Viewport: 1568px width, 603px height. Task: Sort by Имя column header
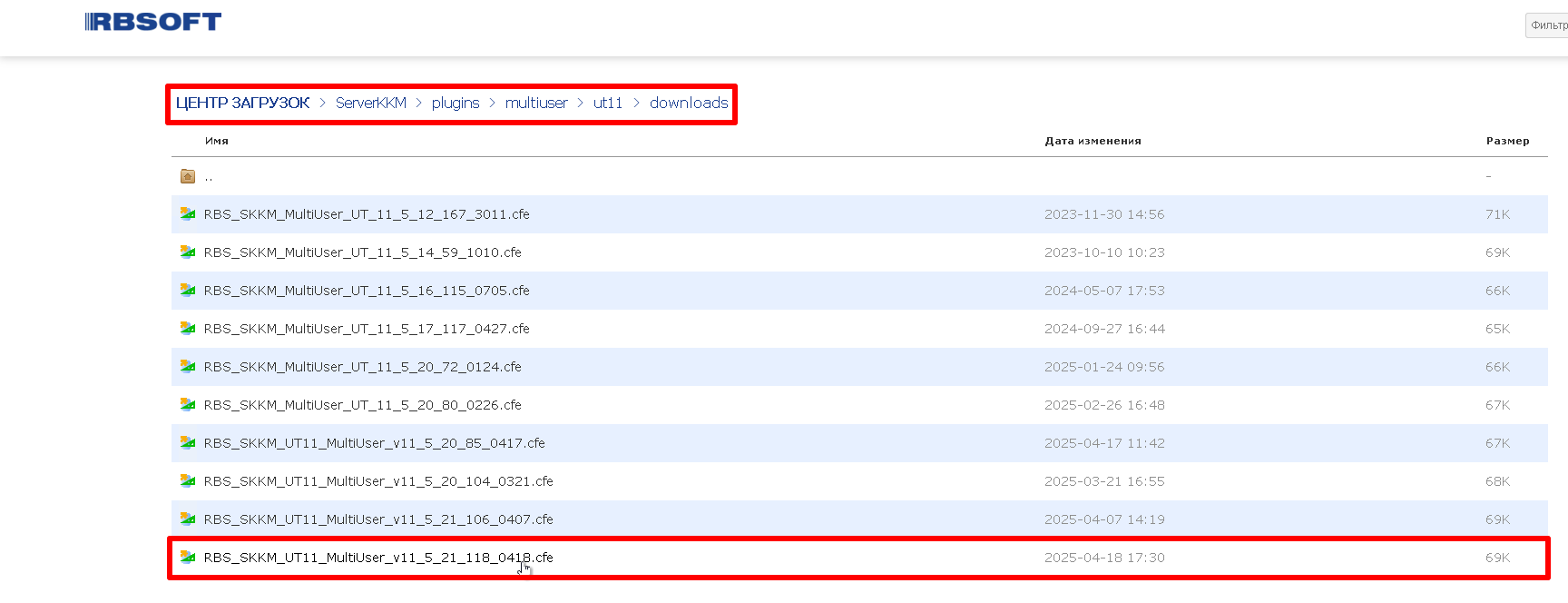tap(217, 141)
